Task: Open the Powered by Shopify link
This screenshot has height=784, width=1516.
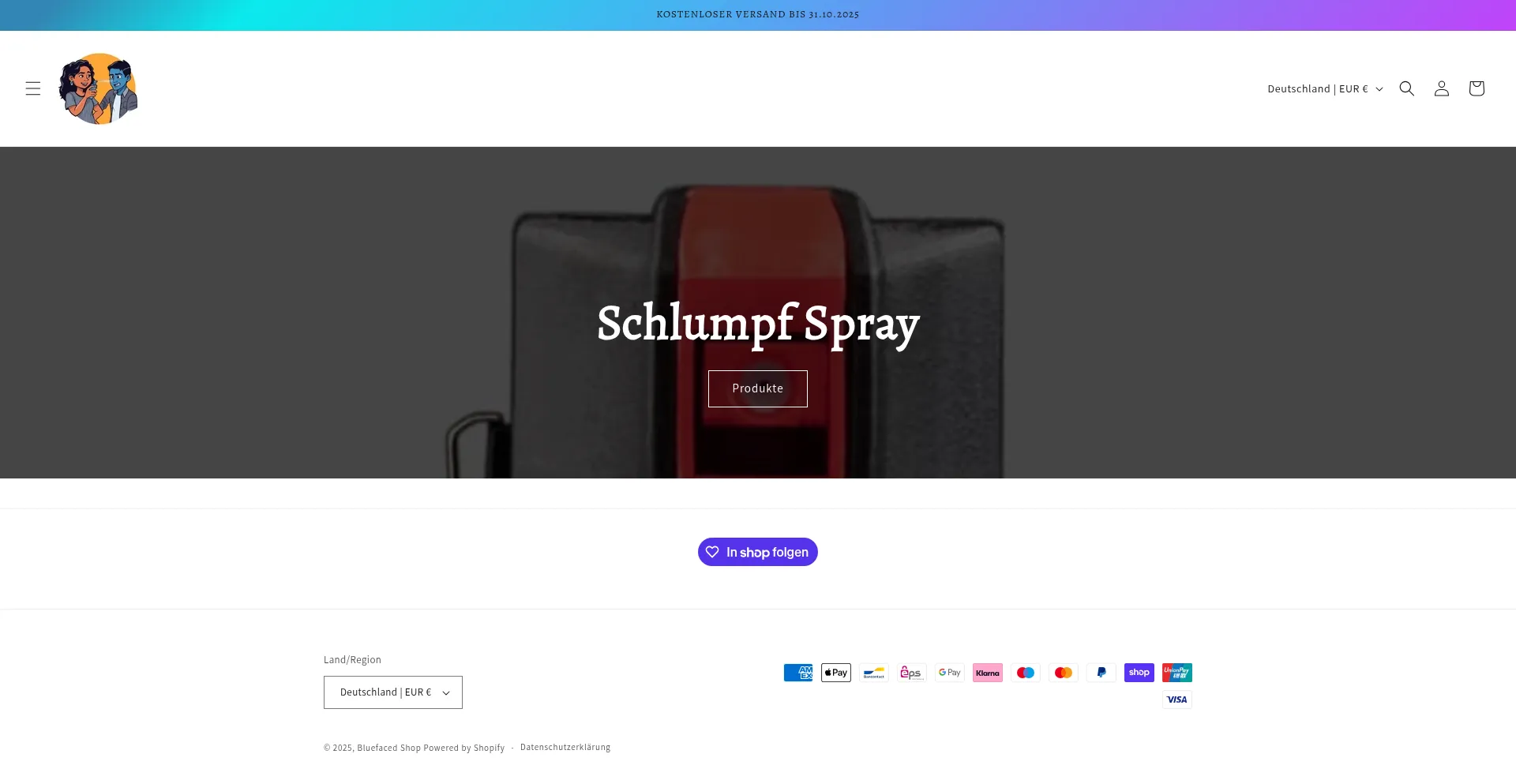Action: [463, 748]
